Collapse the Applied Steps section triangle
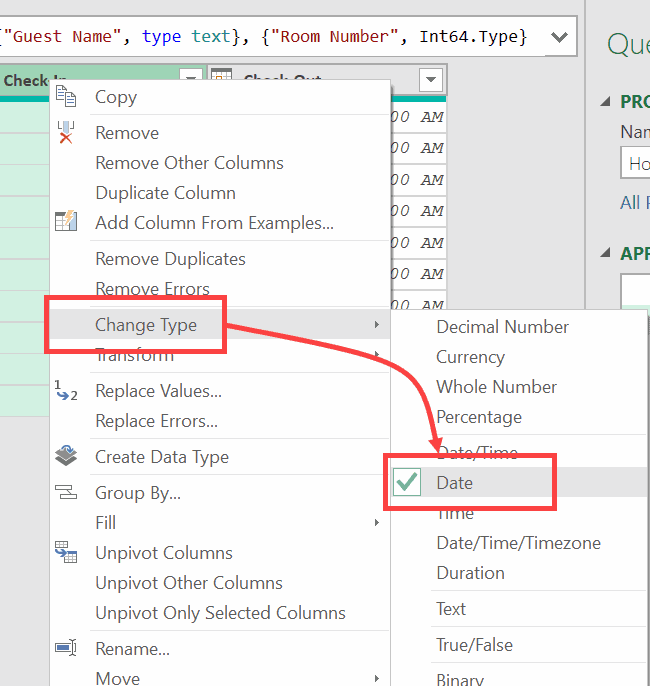Screen dimensions: 650x686 pos(605,253)
